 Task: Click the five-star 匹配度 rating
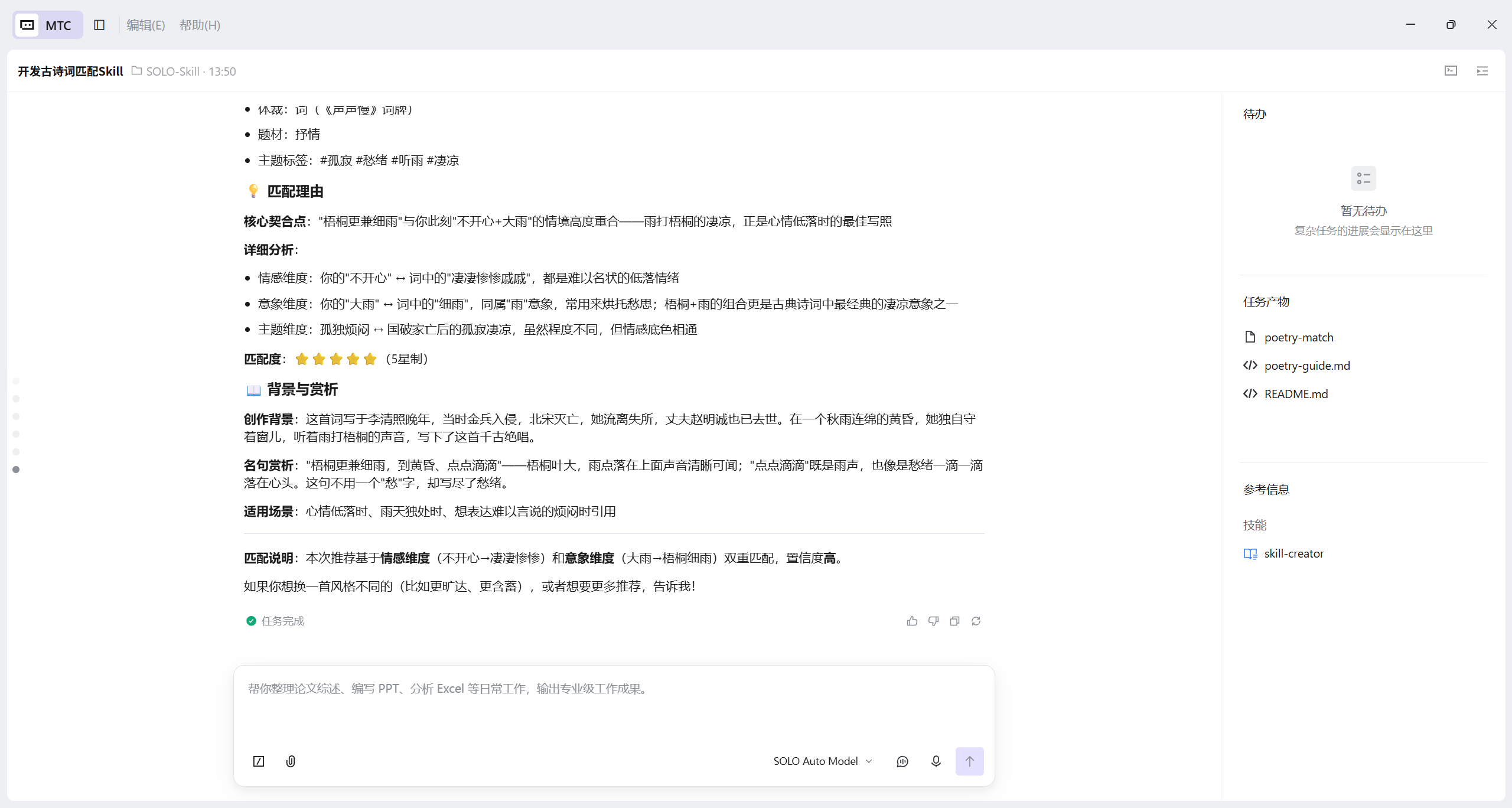tap(335, 359)
